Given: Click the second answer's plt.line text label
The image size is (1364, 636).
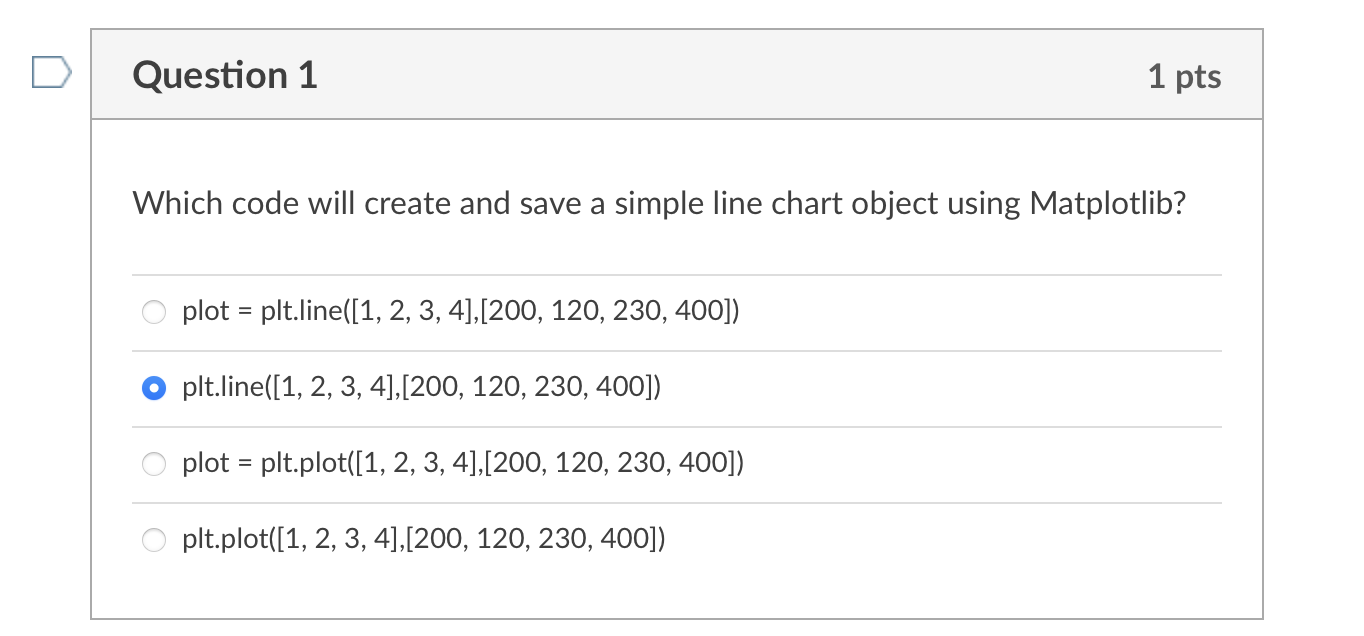Looking at the screenshot, I should pyautogui.click(x=422, y=387).
